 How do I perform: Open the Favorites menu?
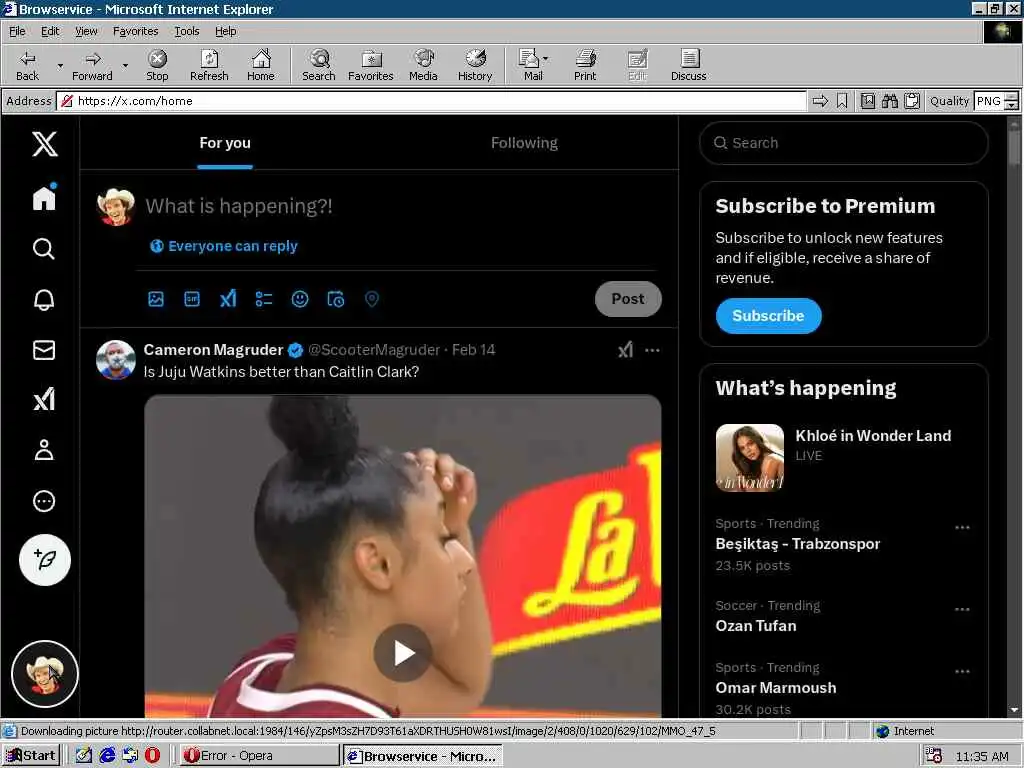click(x=135, y=31)
